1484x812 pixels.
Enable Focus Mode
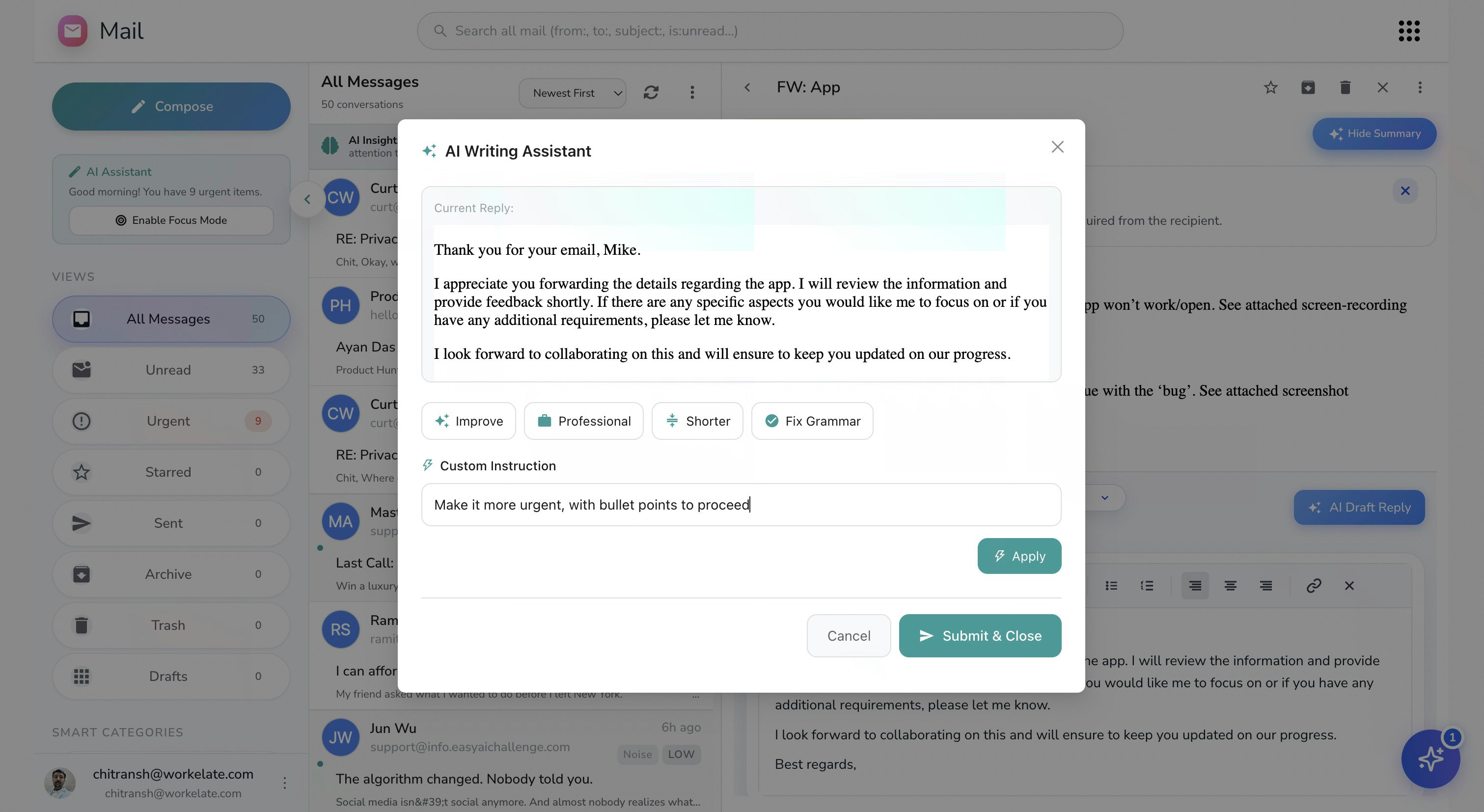(171, 220)
